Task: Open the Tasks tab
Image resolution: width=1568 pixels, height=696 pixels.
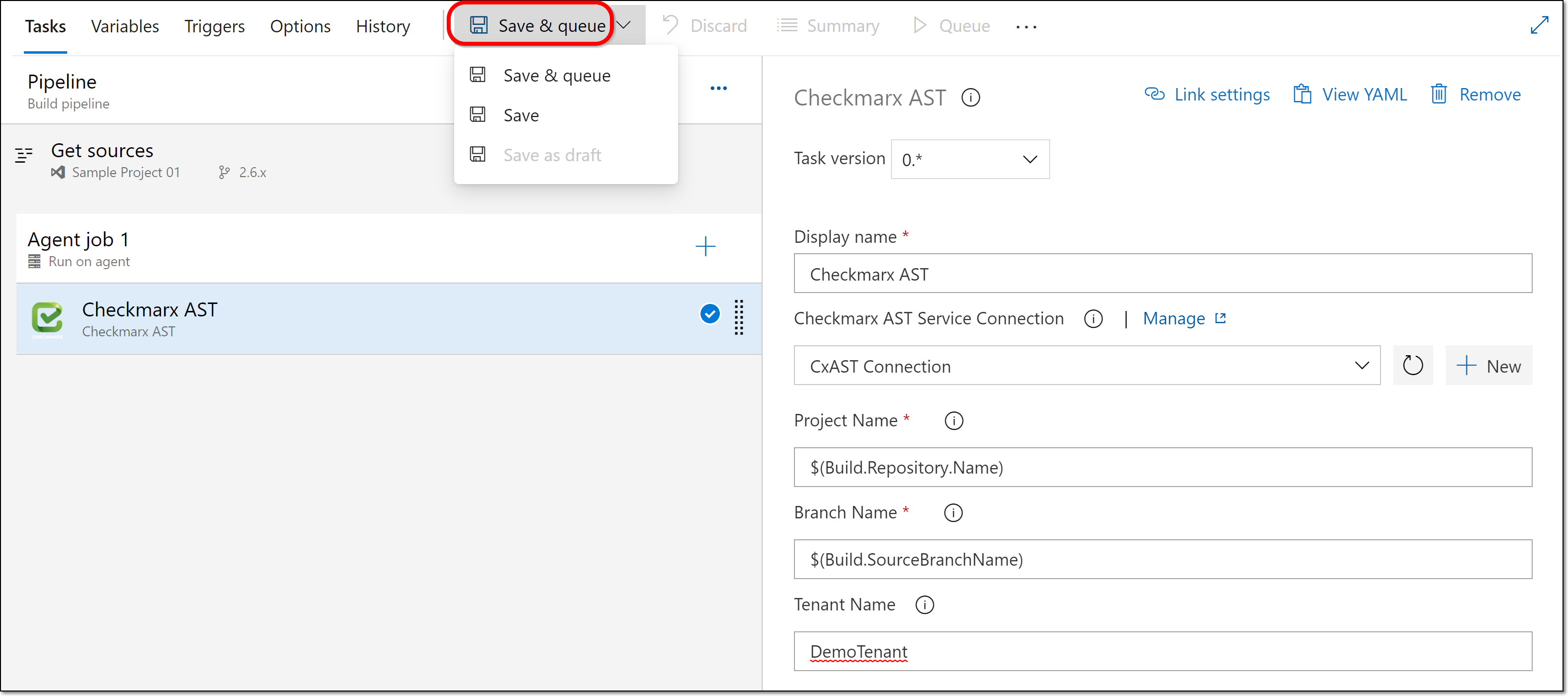Action: tap(45, 26)
